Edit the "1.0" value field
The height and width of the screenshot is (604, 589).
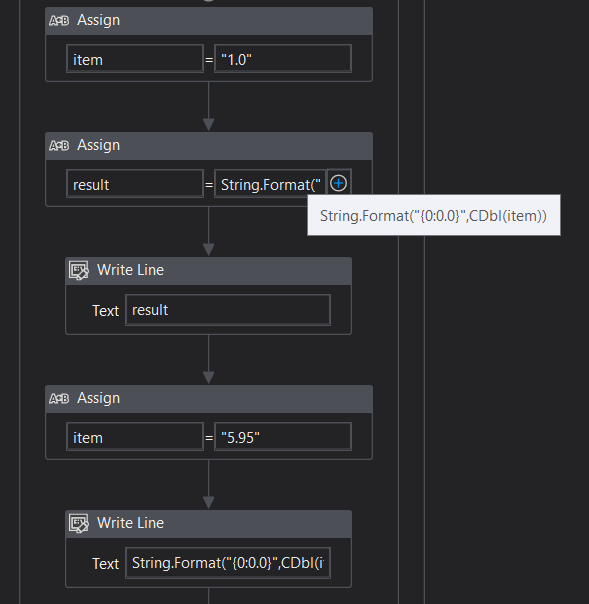click(x=283, y=59)
